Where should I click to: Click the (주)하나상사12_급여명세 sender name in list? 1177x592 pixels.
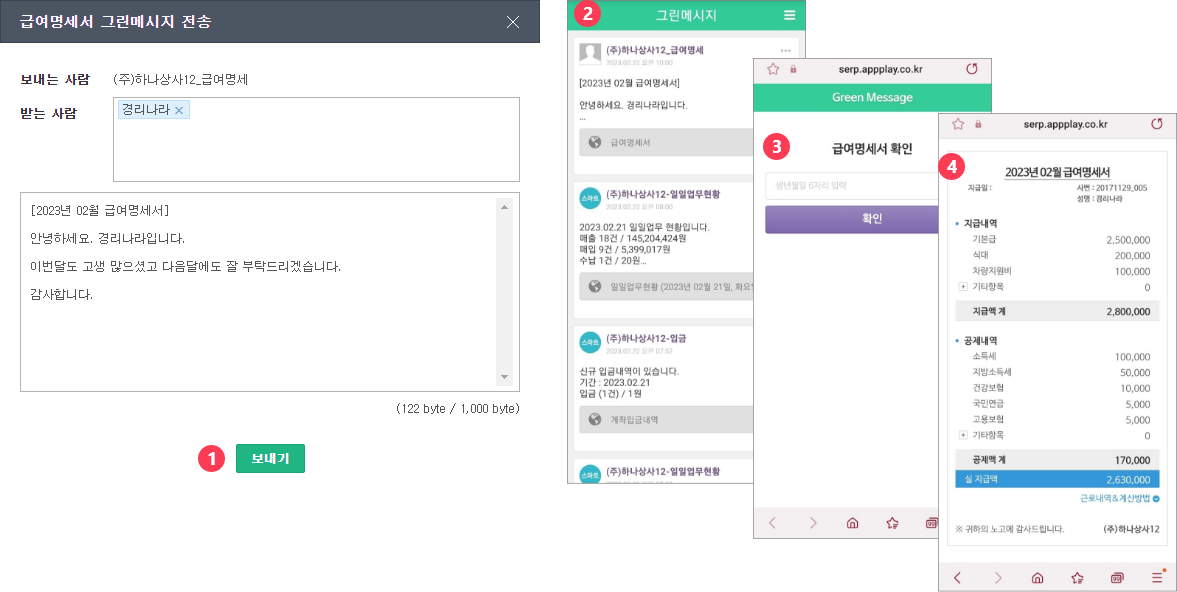pyautogui.click(x=654, y=50)
